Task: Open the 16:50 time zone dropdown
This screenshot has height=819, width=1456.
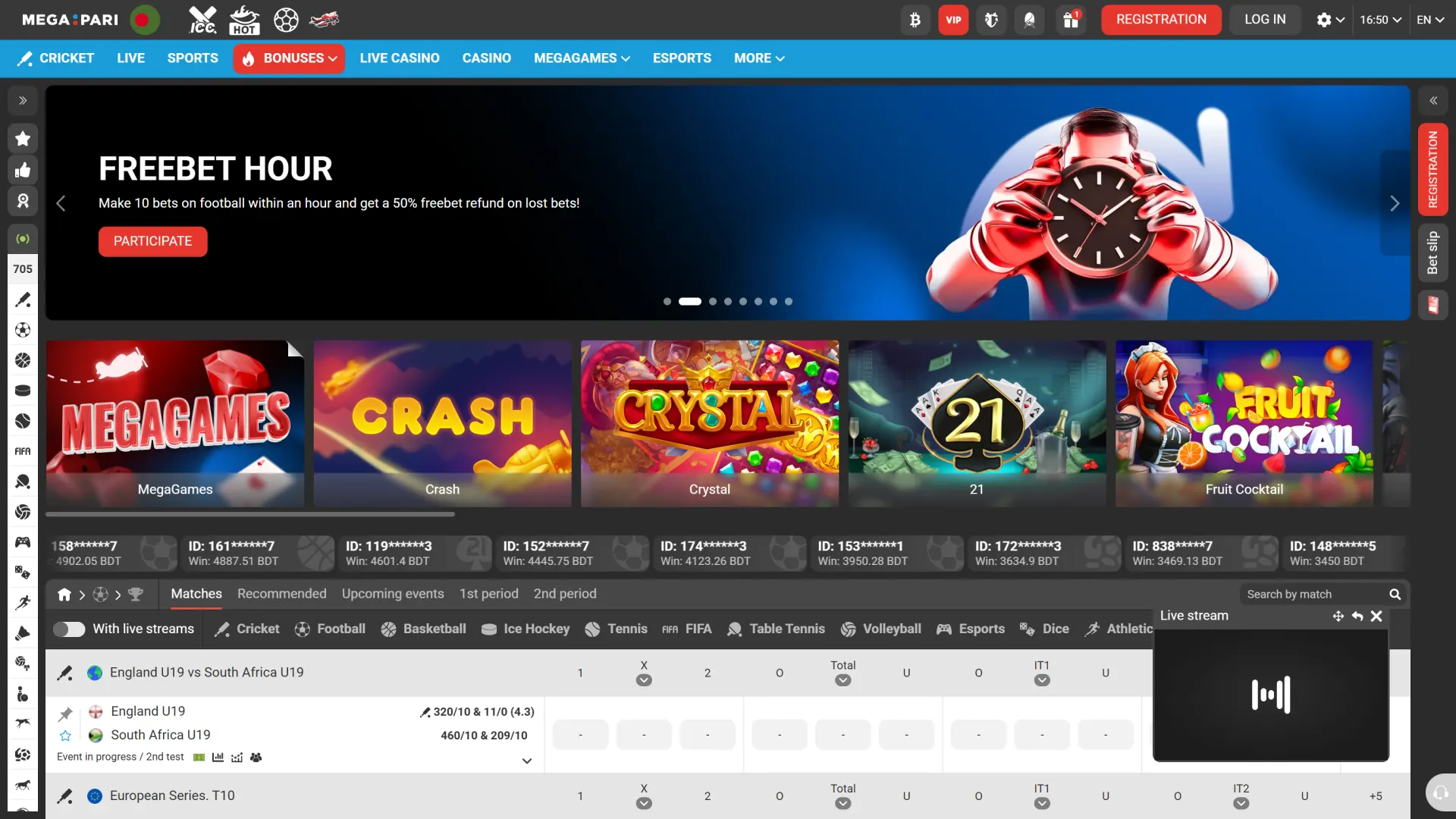Action: [x=1380, y=20]
